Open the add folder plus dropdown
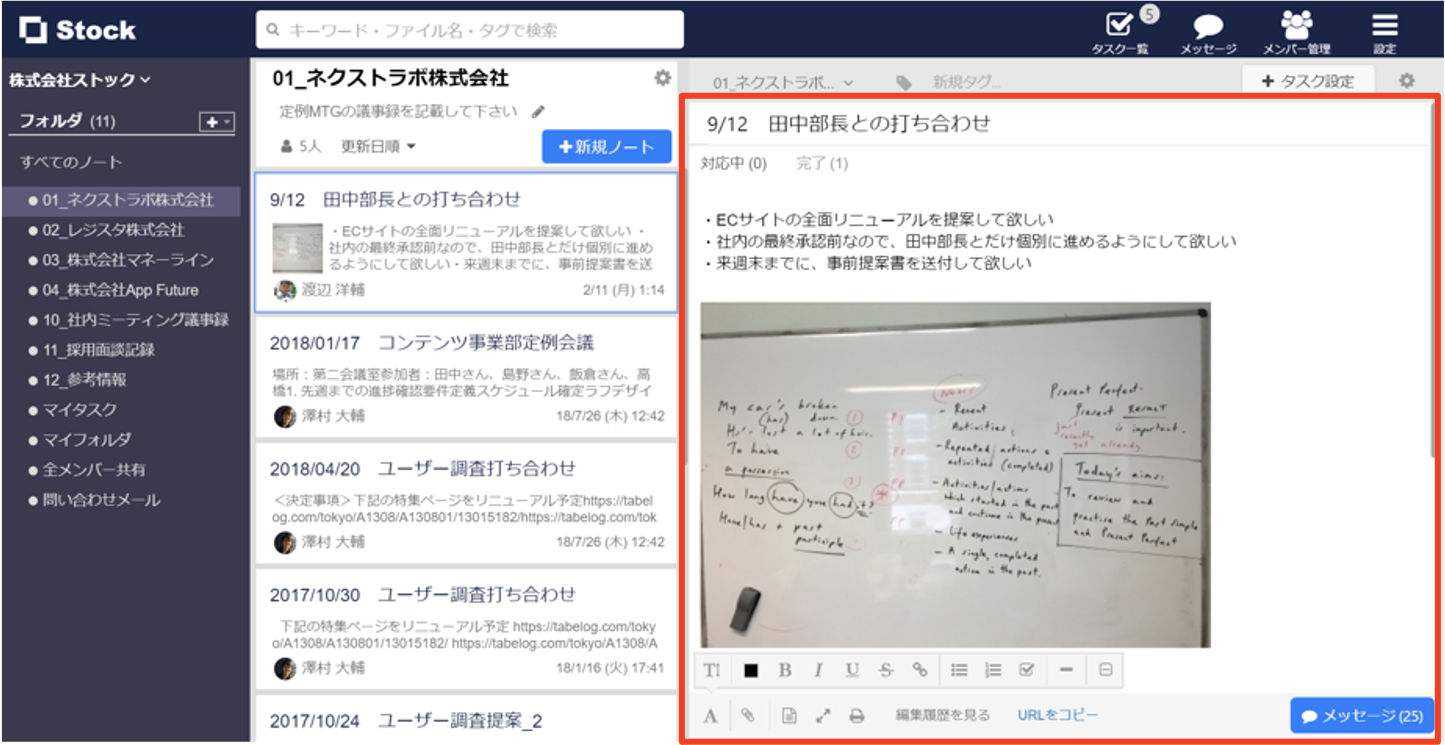The width and height of the screenshot is (1445, 745). click(216, 122)
